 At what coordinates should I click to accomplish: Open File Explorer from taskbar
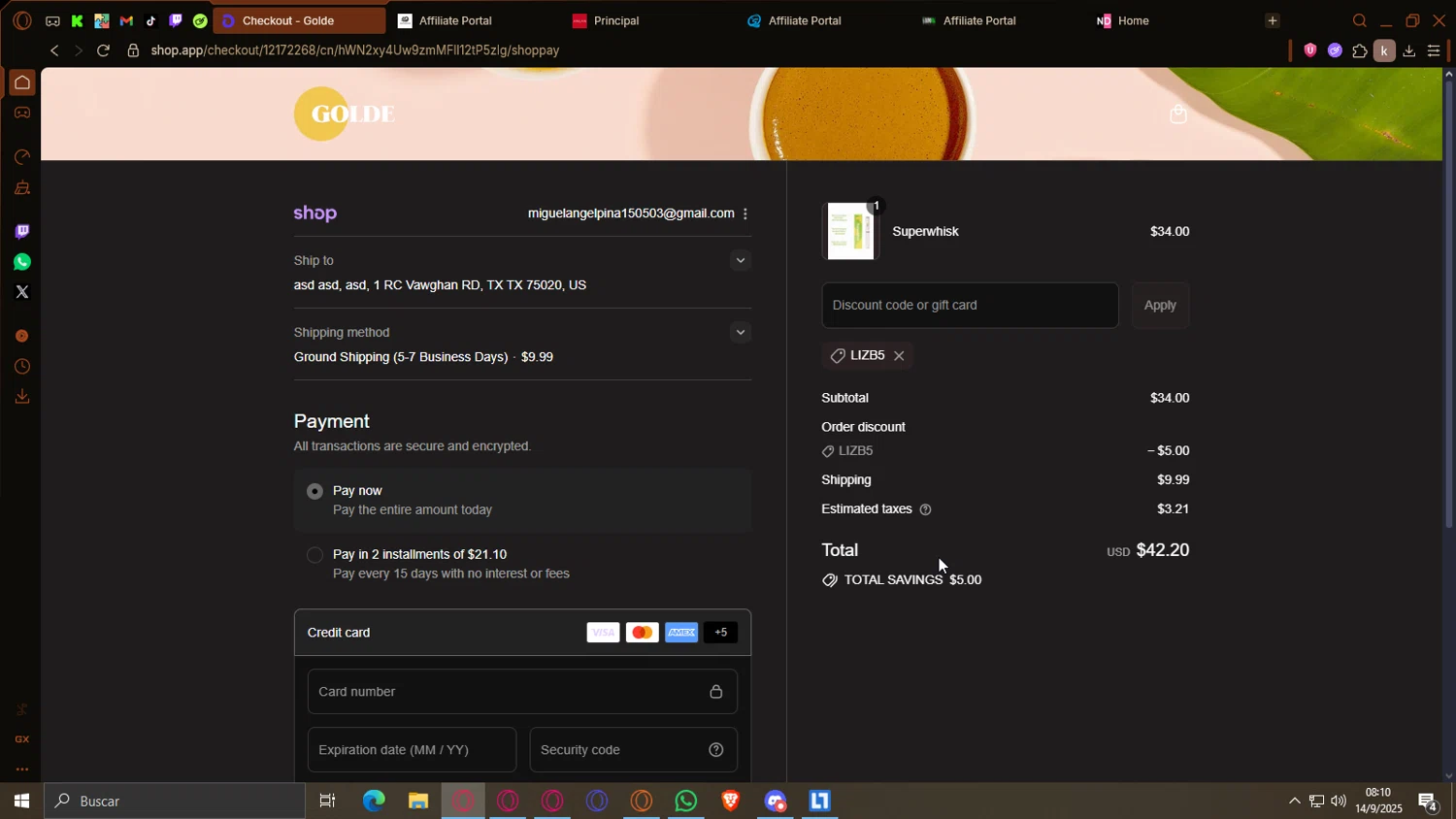418,801
